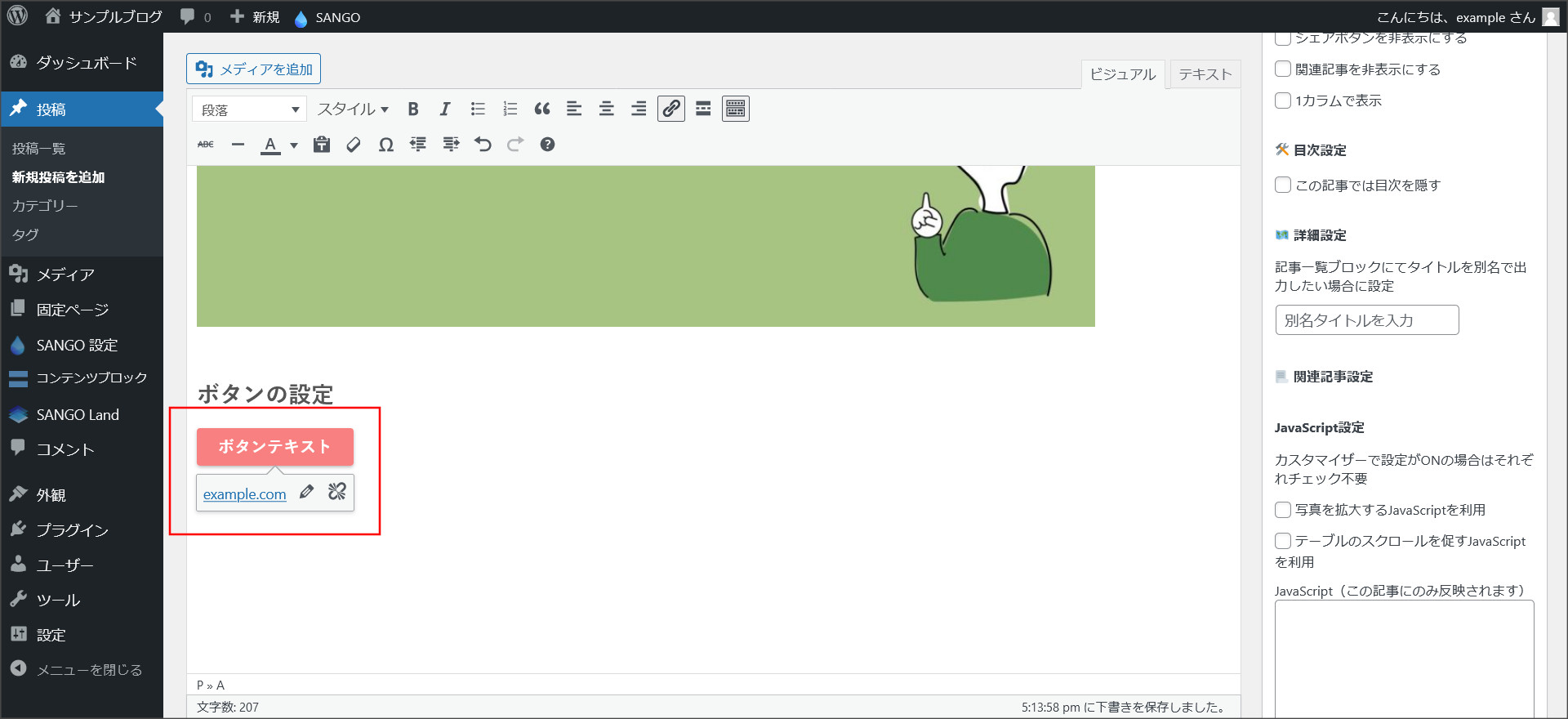The image size is (1568, 719).
Task: Open text color dropdown arrow
Action: (294, 145)
